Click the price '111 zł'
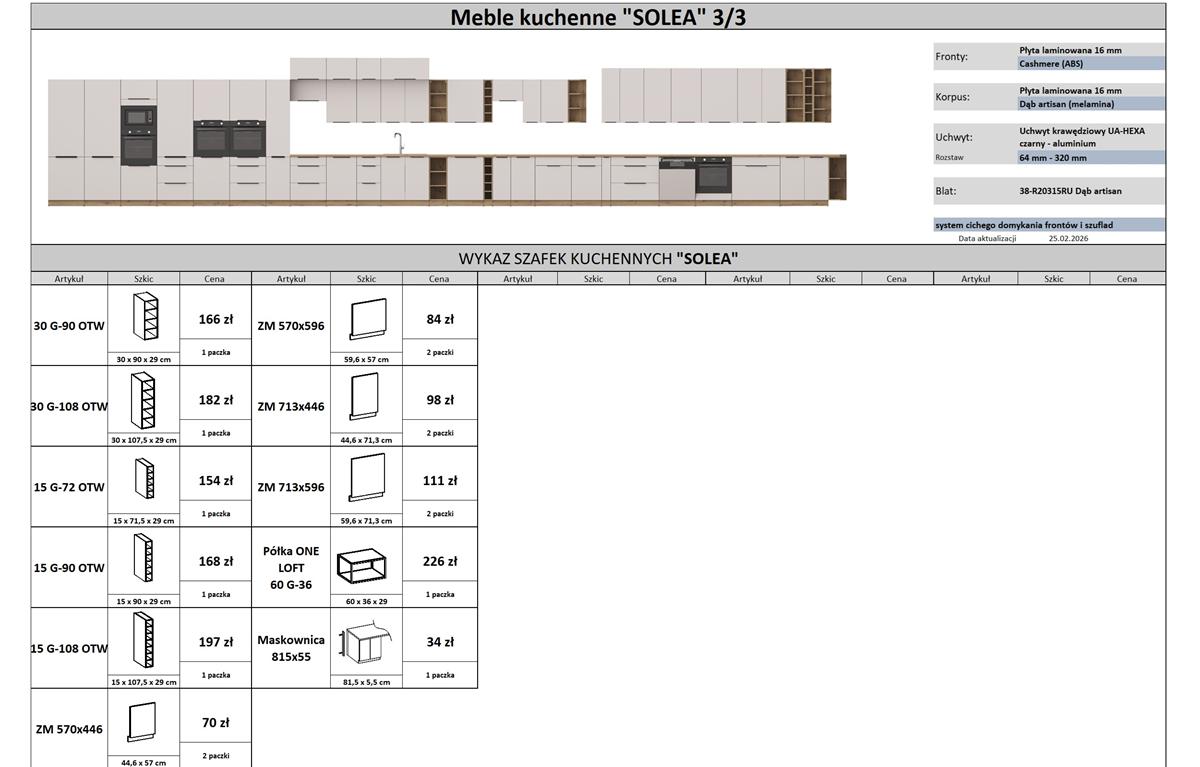1200x767 pixels. (x=440, y=481)
